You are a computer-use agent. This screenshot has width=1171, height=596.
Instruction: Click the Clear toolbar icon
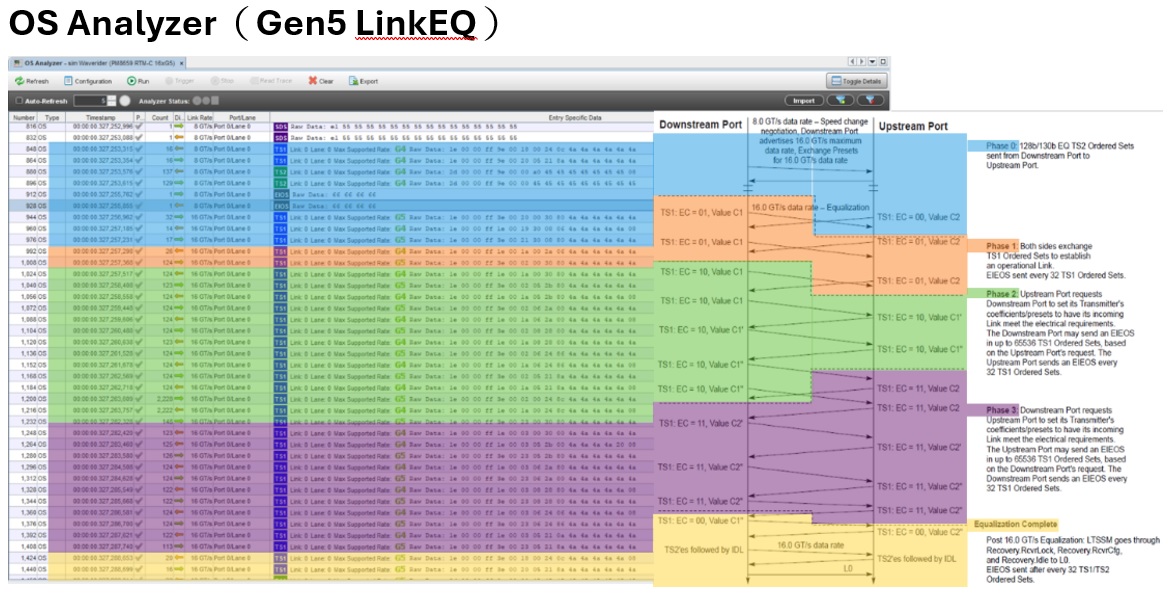[x=321, y=81]
